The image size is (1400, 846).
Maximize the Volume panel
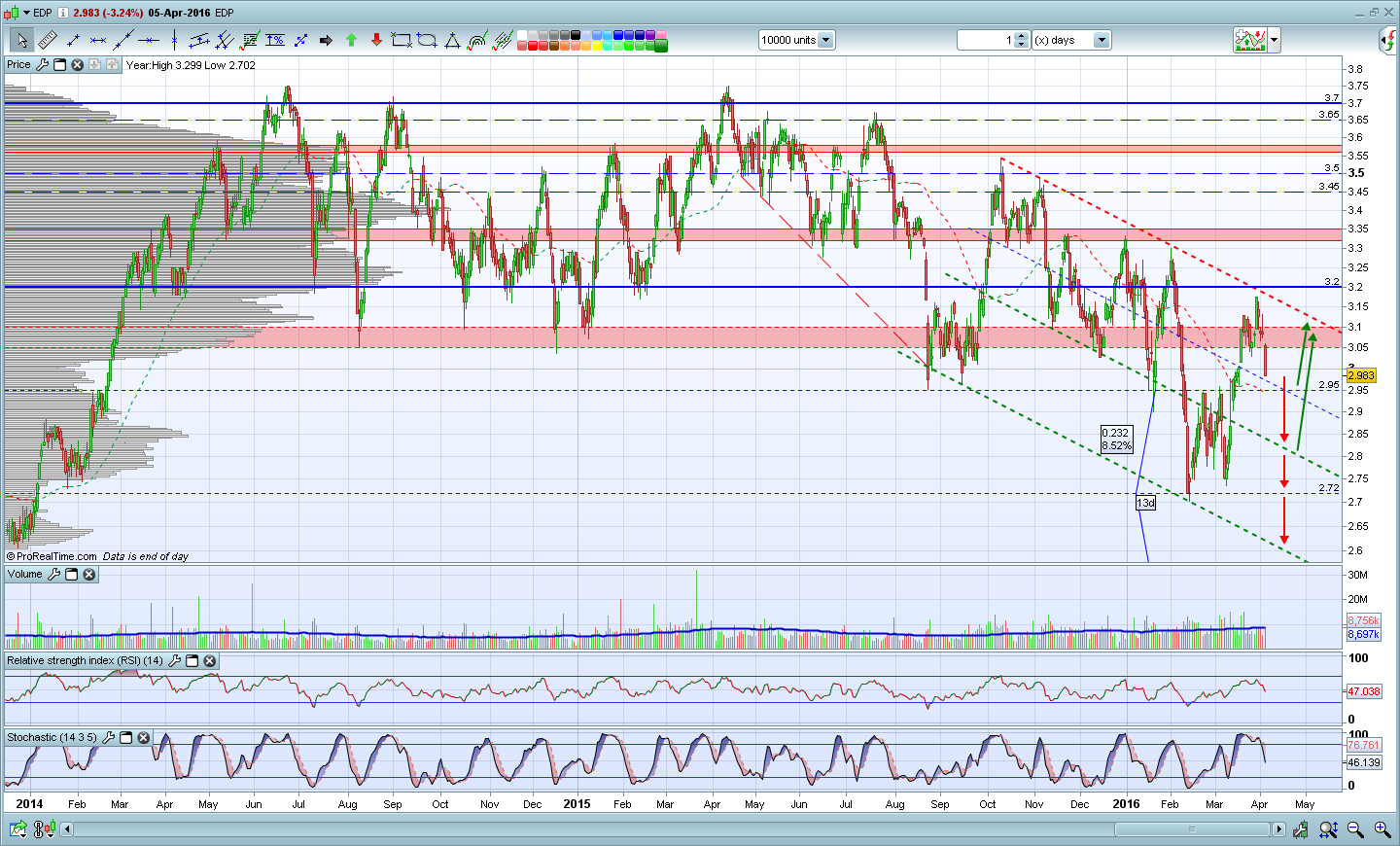(x=71, y=575)
